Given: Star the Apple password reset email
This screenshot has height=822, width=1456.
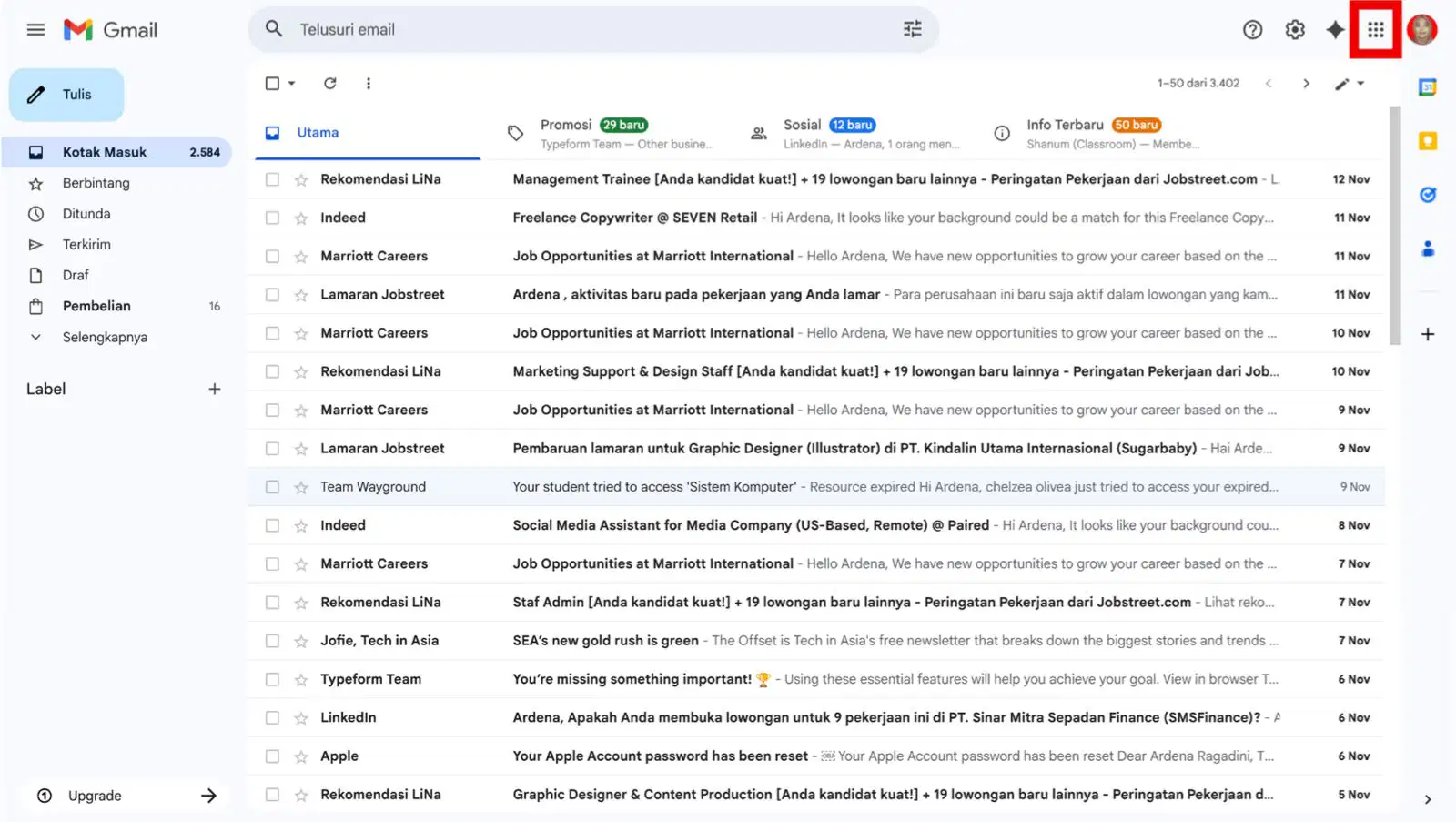Looking at the screenshot, I should pyautogui.click(x=301, y=756).
